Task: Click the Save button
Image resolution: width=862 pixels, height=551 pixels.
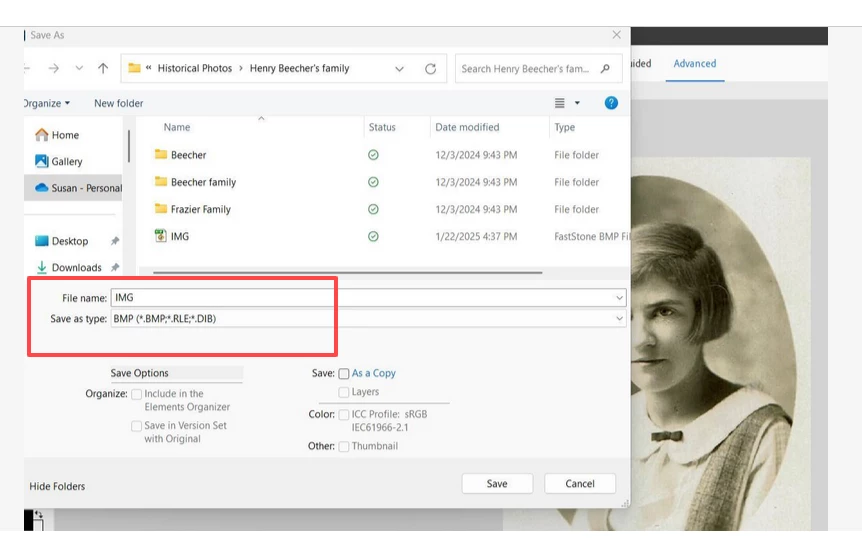Action: pos(497,484)
